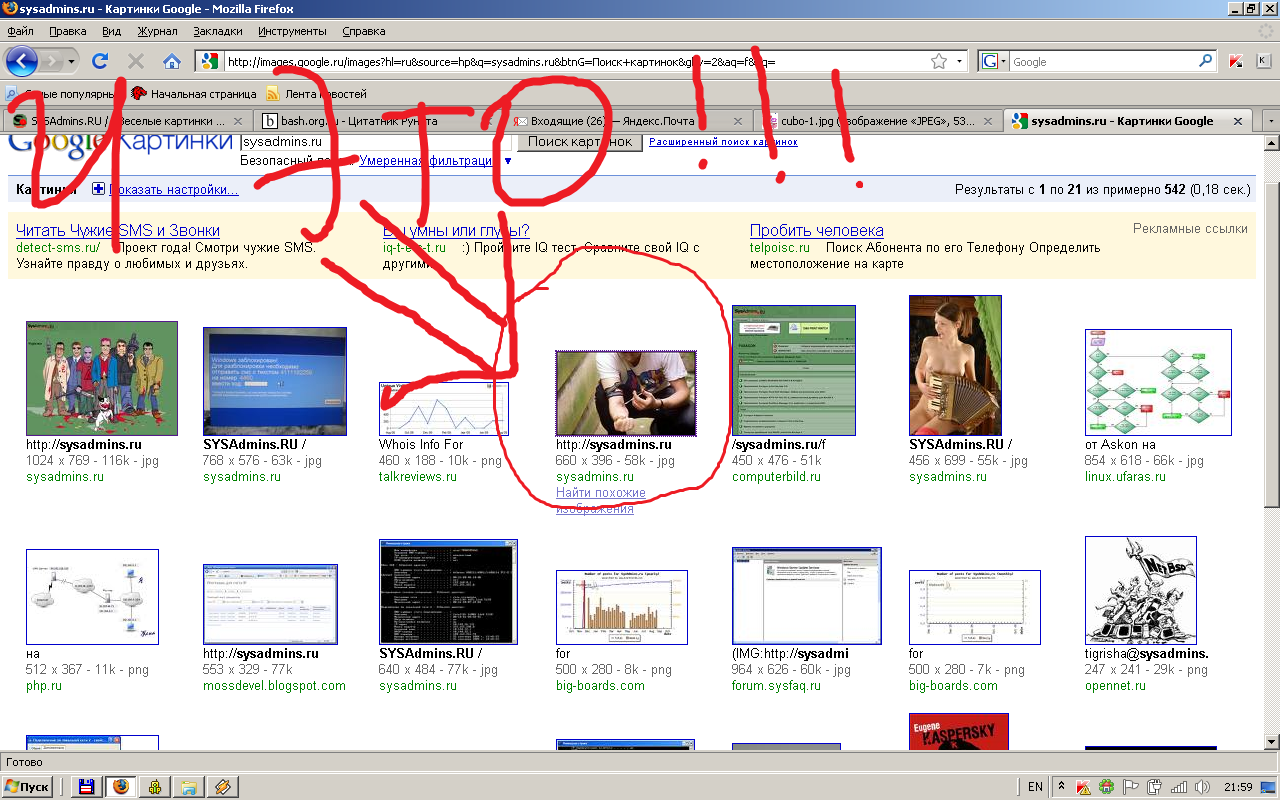Go back using Firefox back arrow
The image size is (1280, 800).
click(x=22, y=61)
